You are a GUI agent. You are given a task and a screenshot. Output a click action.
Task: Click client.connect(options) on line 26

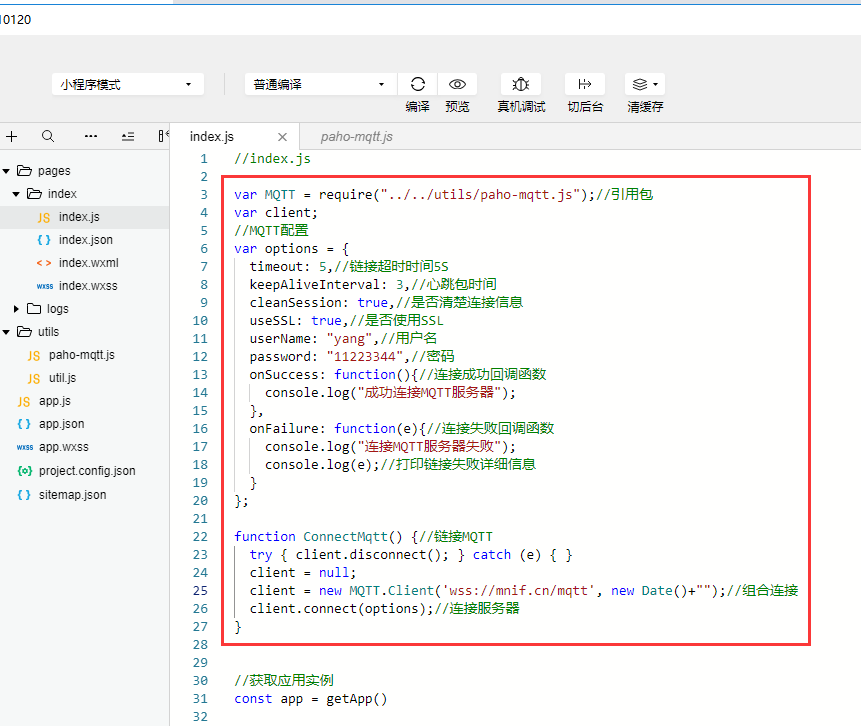[x=338, y=609]
